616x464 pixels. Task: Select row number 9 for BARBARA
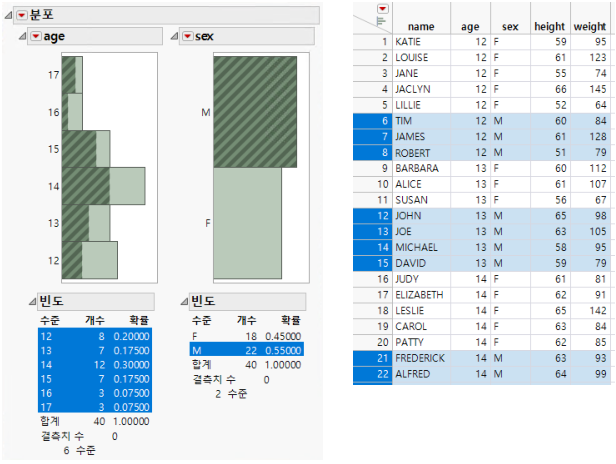372,168
